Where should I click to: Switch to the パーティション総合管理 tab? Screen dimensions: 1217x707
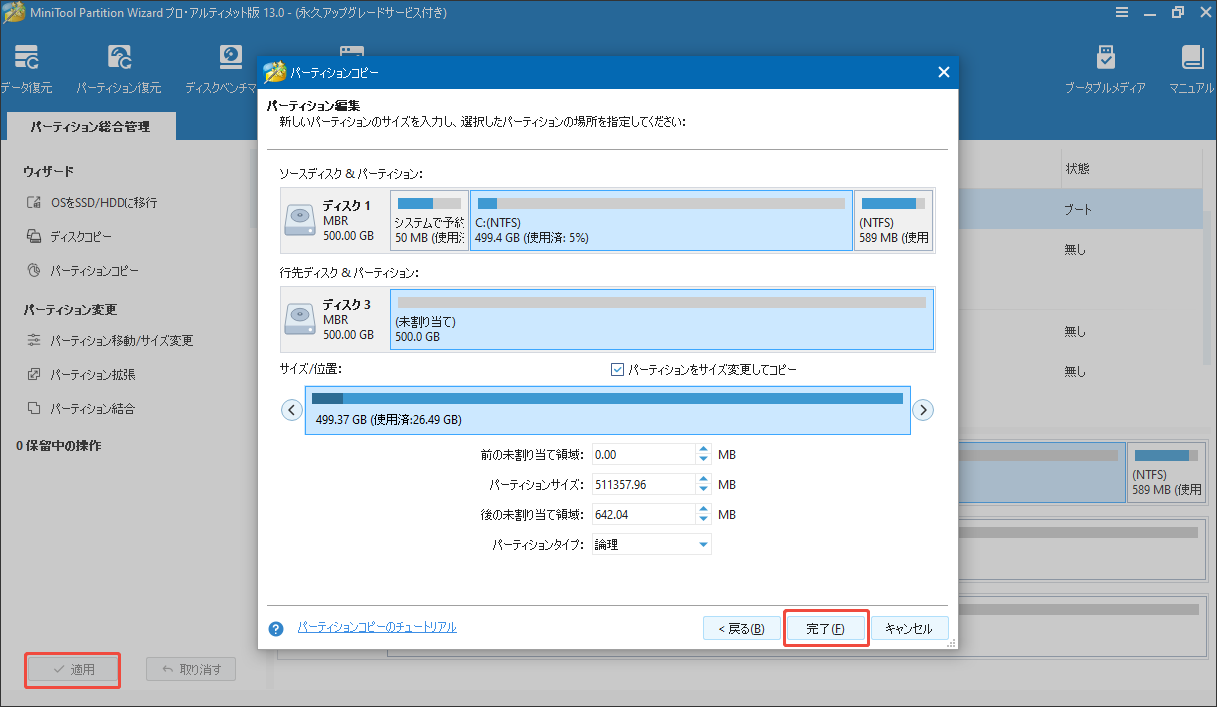(91, 126)
